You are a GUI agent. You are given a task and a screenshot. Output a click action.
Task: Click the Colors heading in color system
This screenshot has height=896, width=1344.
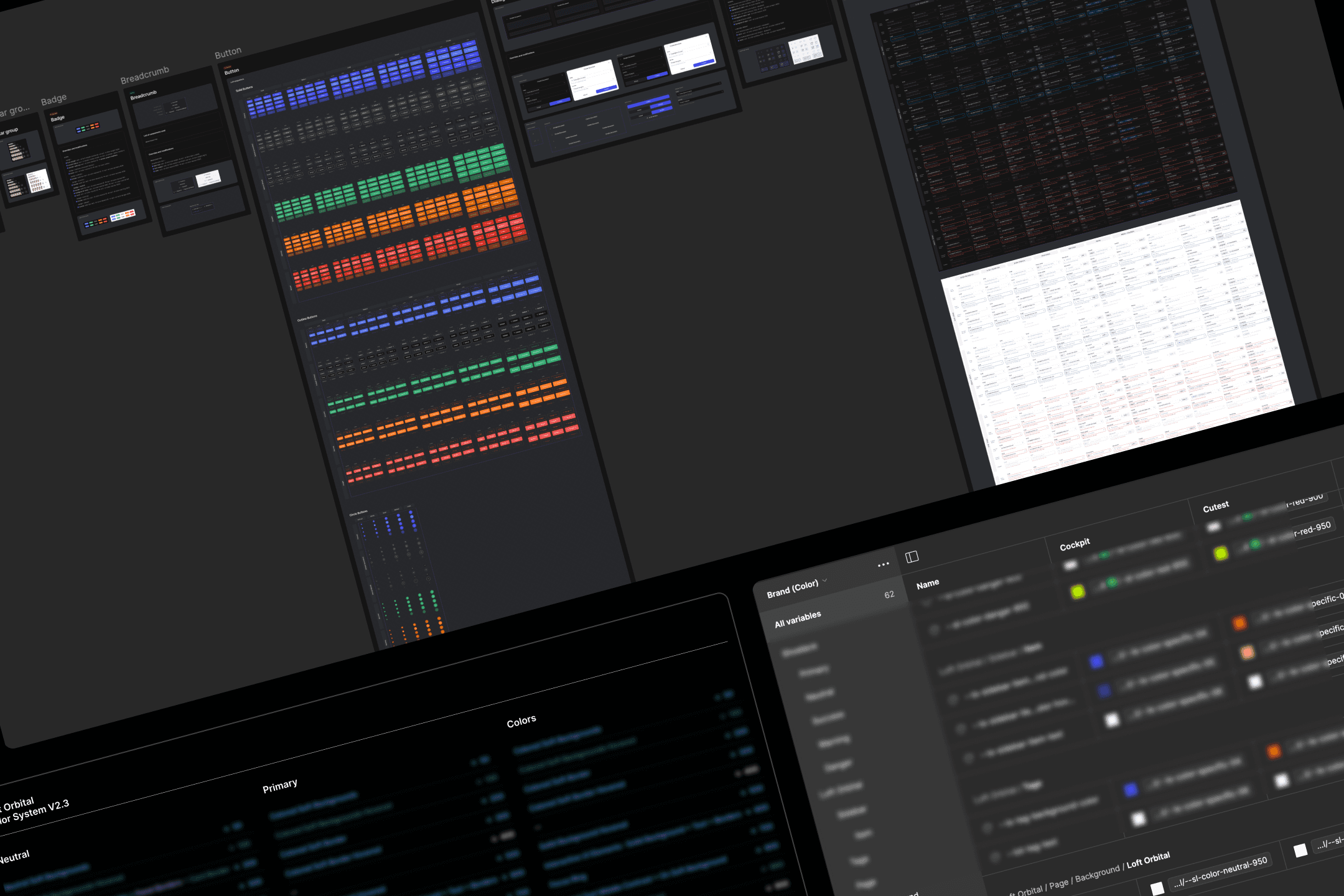click(x=521, y=721)
